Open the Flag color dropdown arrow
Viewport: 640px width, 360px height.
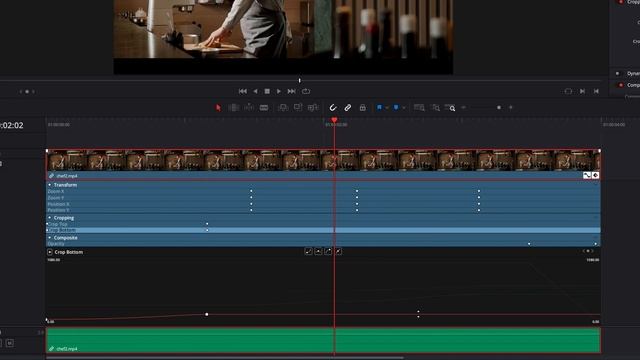(387, 108)
